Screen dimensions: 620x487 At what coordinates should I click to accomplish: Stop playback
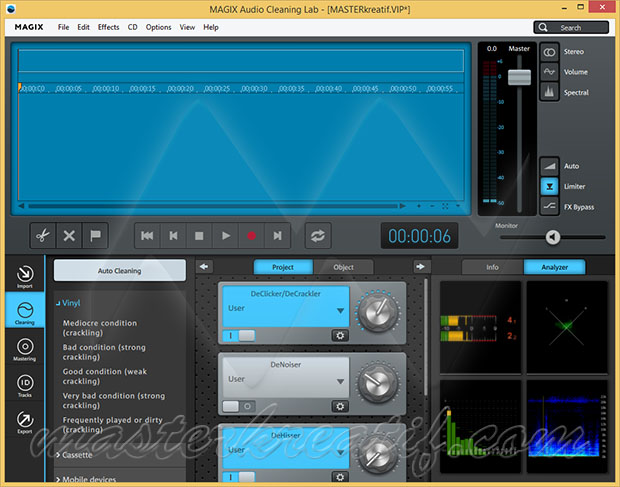pos(199,236)
